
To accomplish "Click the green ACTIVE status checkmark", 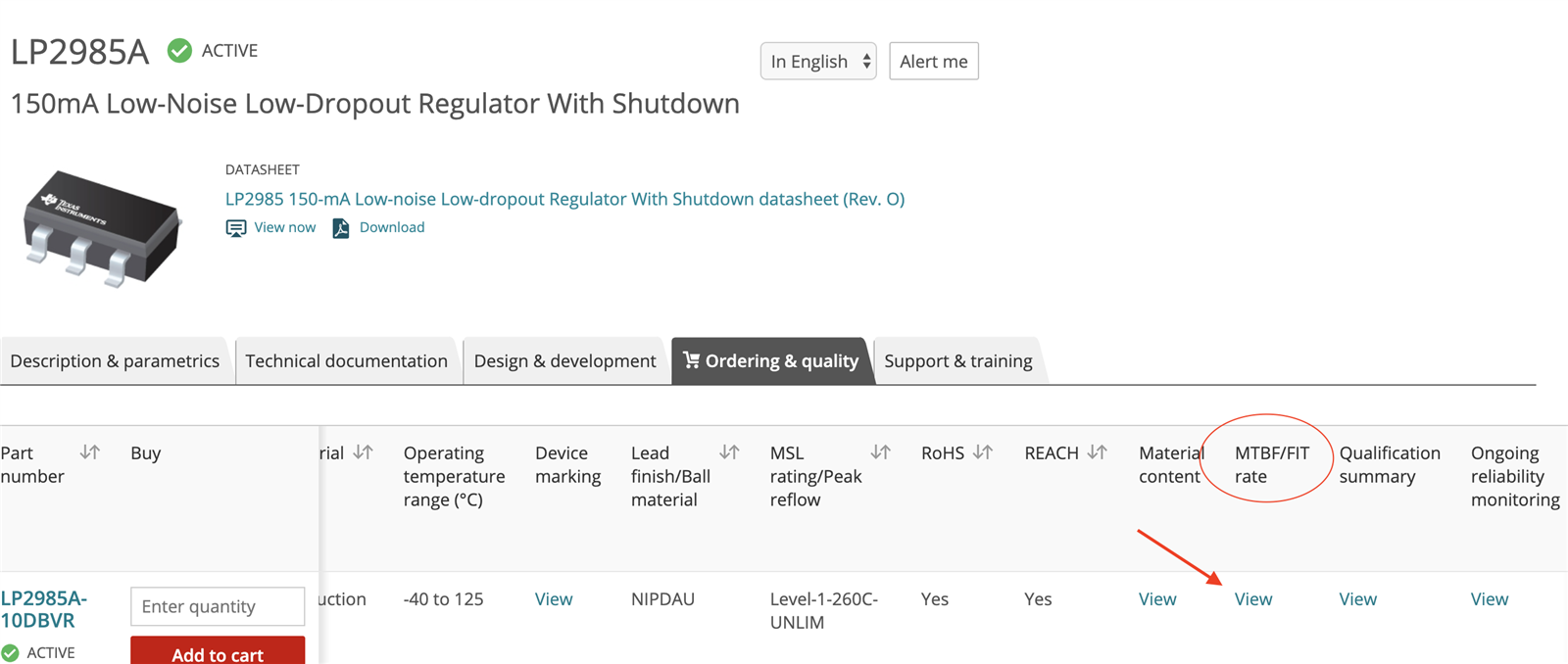I will [179, 50].
